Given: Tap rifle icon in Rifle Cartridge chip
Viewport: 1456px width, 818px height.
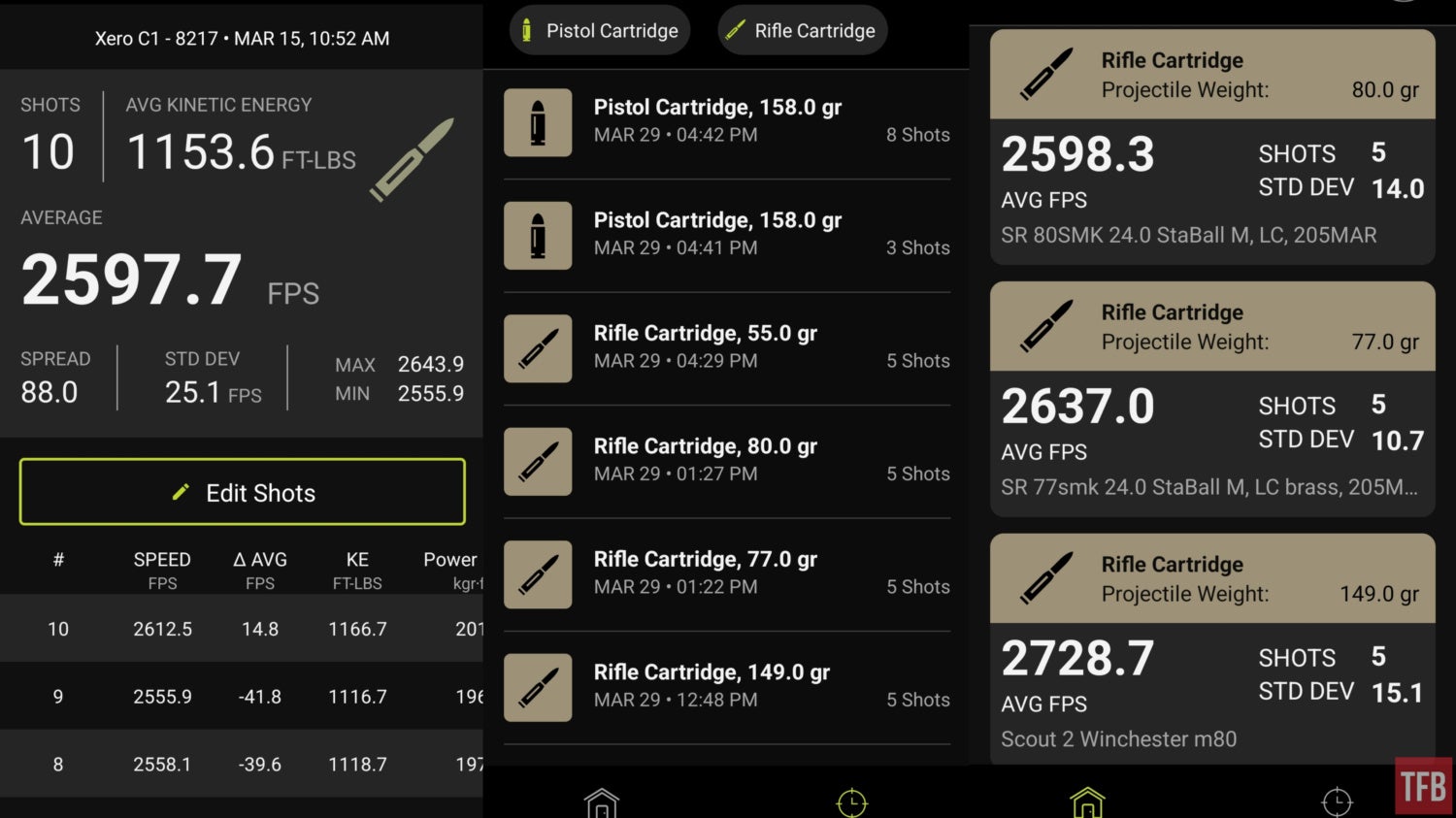Looking at the screenshot, I should (736, 31).
